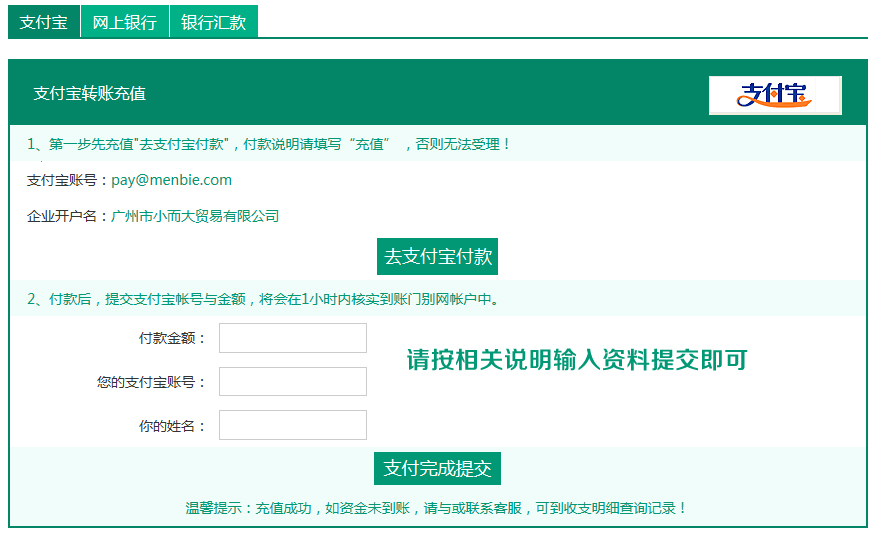Focus the 你的姓名 input field
Image resolution: width=888 pixels, height=547 pixels.
(293, 425)
